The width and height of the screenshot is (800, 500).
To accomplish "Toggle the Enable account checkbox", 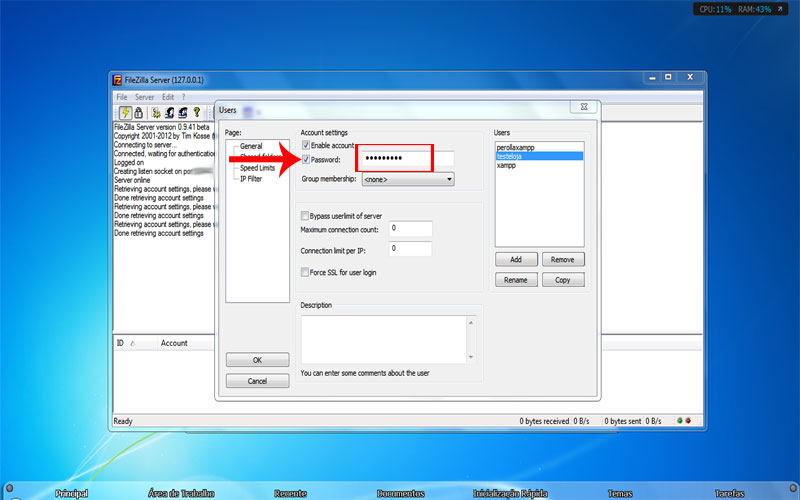I will pos(306,145).
